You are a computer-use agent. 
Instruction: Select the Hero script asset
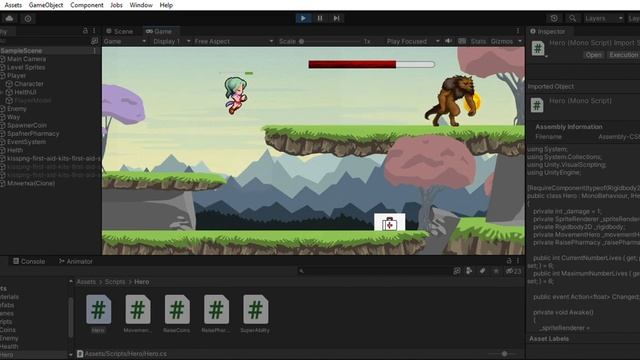point(98,314)
